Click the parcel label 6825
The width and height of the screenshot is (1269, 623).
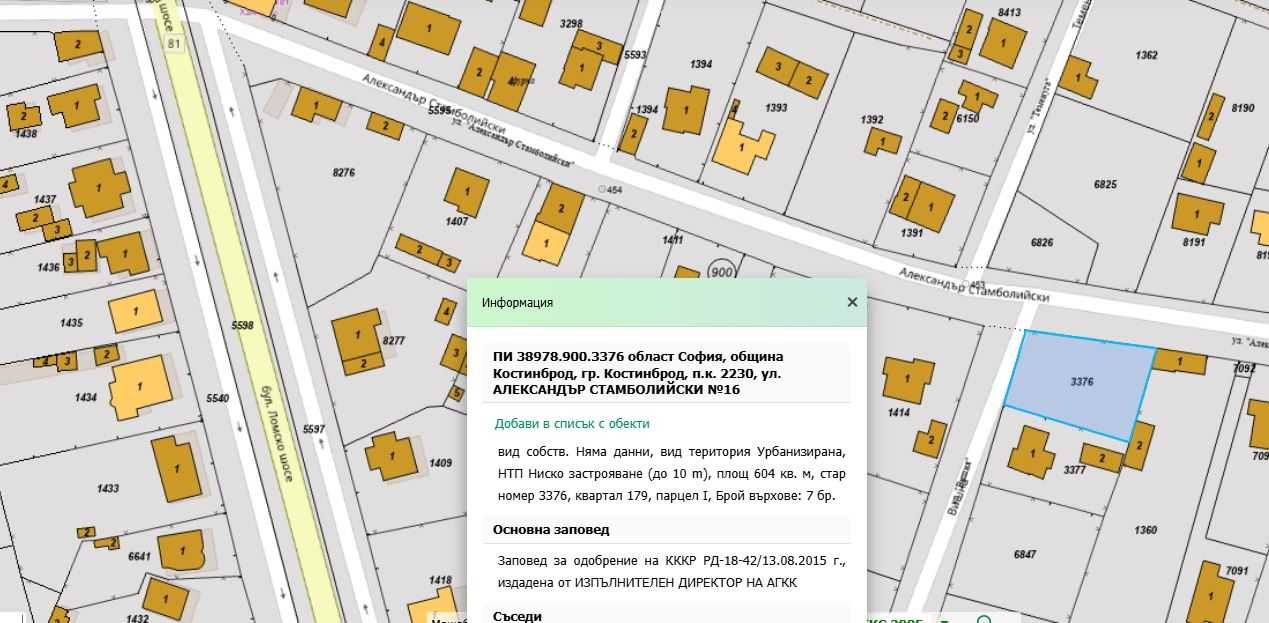tap(1105, 185)
